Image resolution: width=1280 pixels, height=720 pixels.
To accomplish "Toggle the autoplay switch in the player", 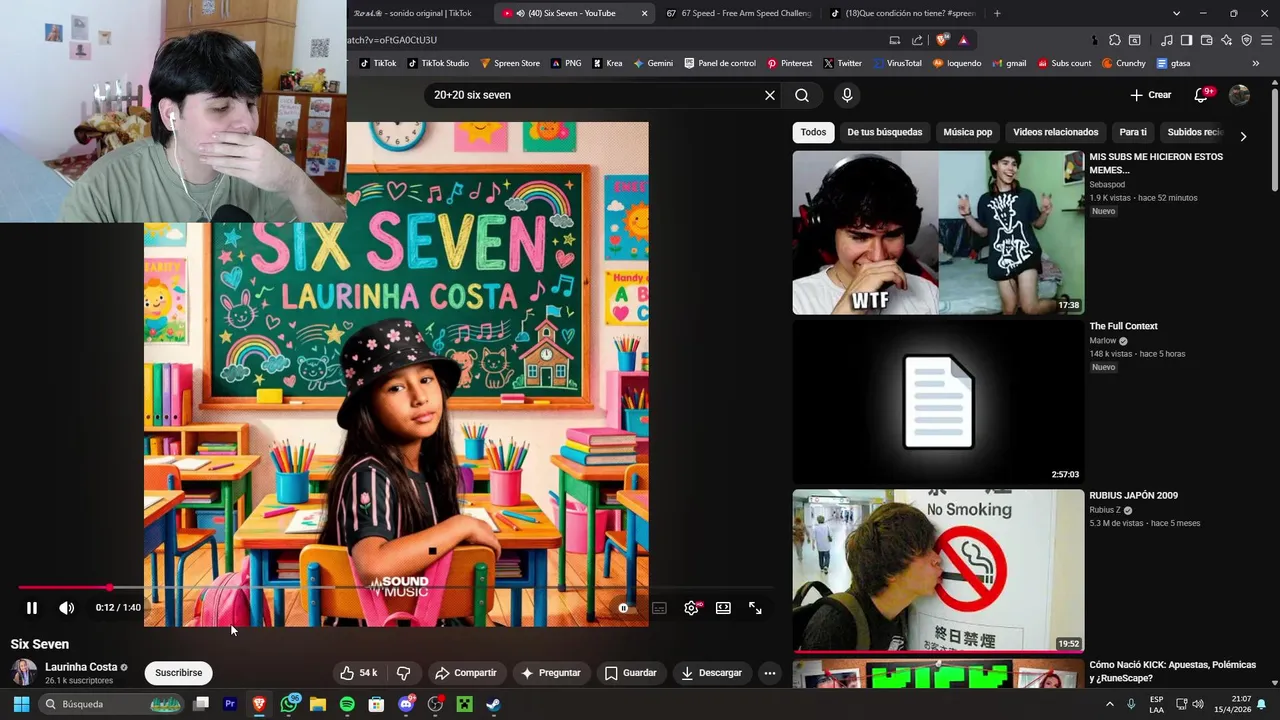I will (623, 608).
